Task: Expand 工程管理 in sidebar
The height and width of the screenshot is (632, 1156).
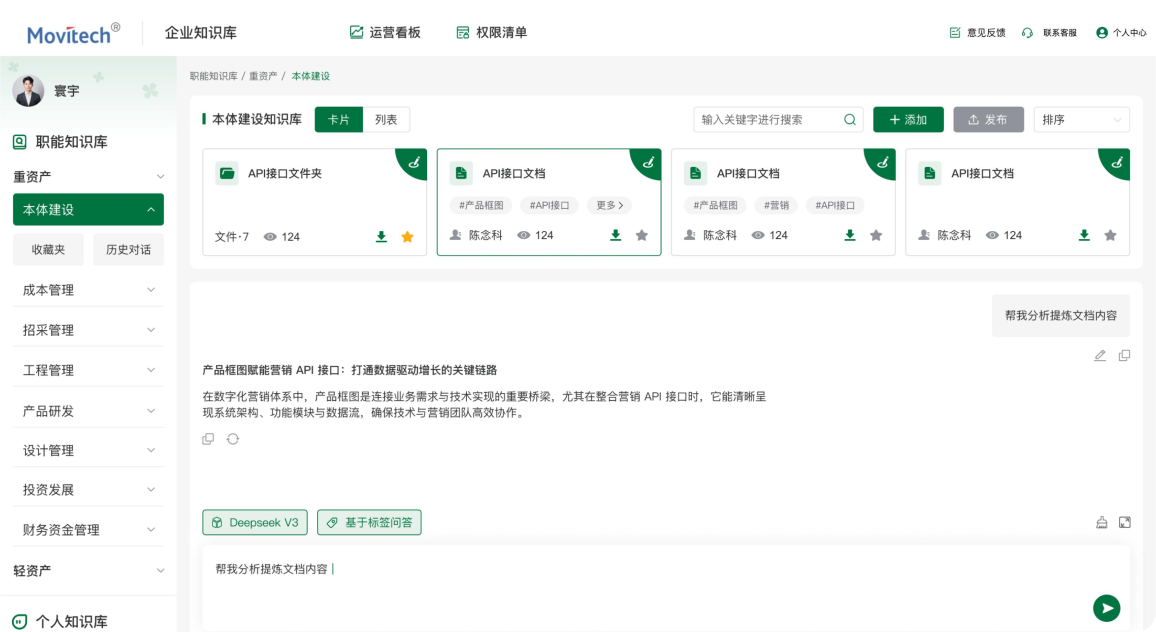Action: [x=88, y=370]
